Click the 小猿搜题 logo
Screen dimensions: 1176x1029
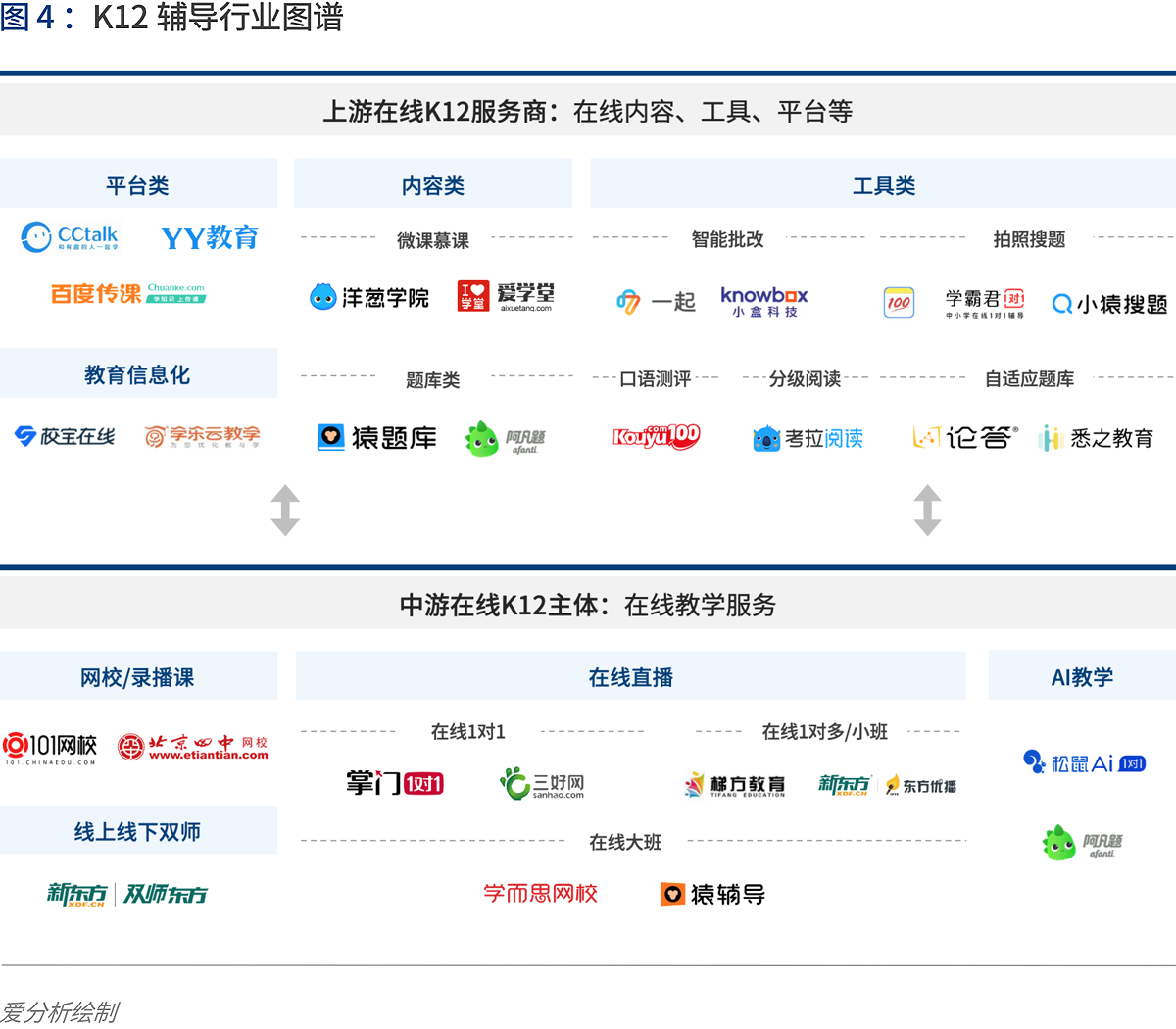[1109, 304]
